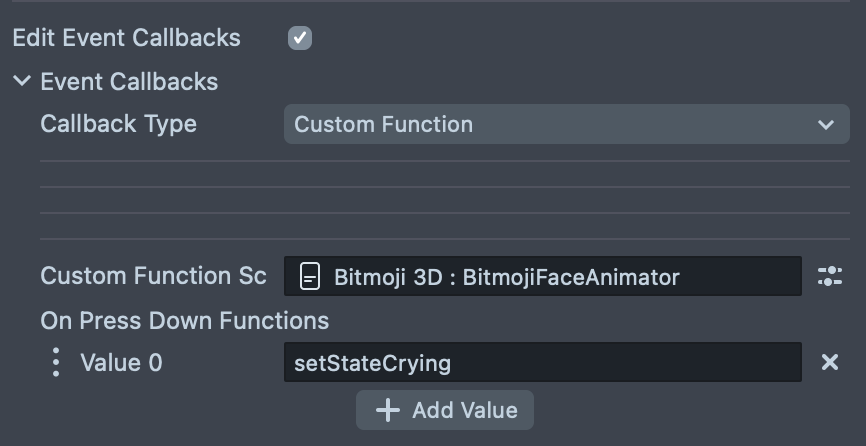
Task: Click the BitmojiFaceAnimator text in script field
Action: point(571,277)
